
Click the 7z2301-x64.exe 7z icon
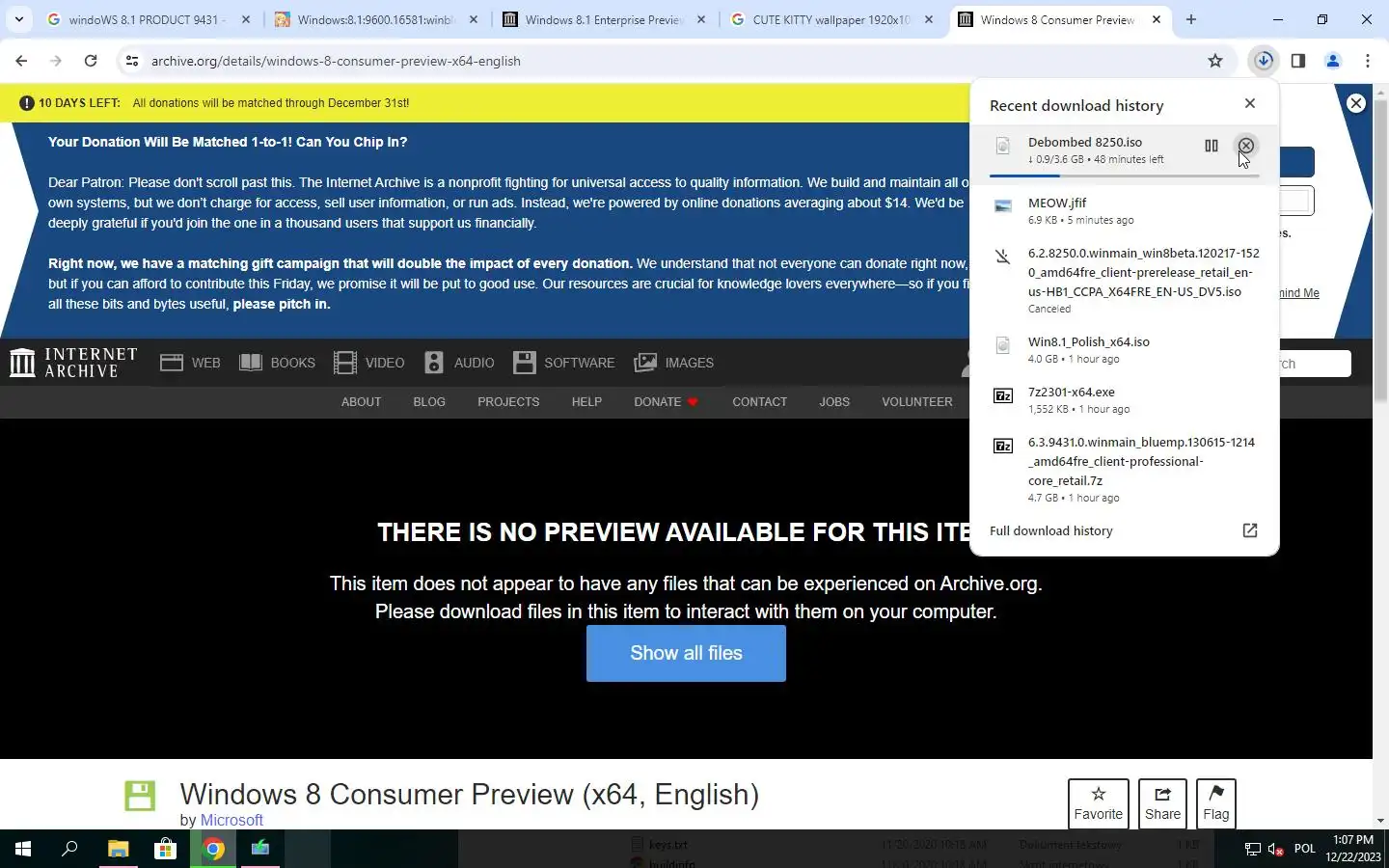pos(1003,395)
